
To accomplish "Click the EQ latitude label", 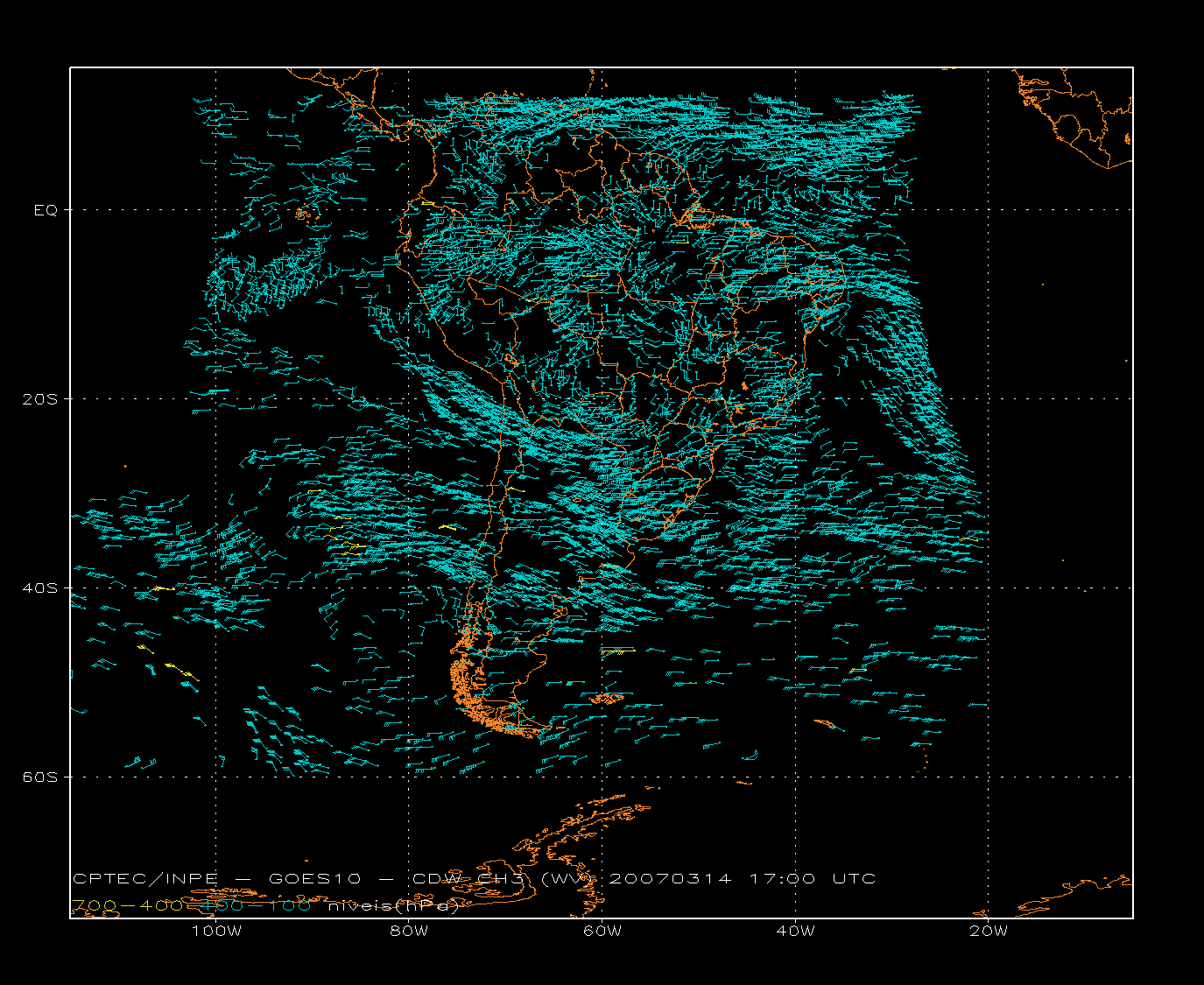I will [46, 210].
